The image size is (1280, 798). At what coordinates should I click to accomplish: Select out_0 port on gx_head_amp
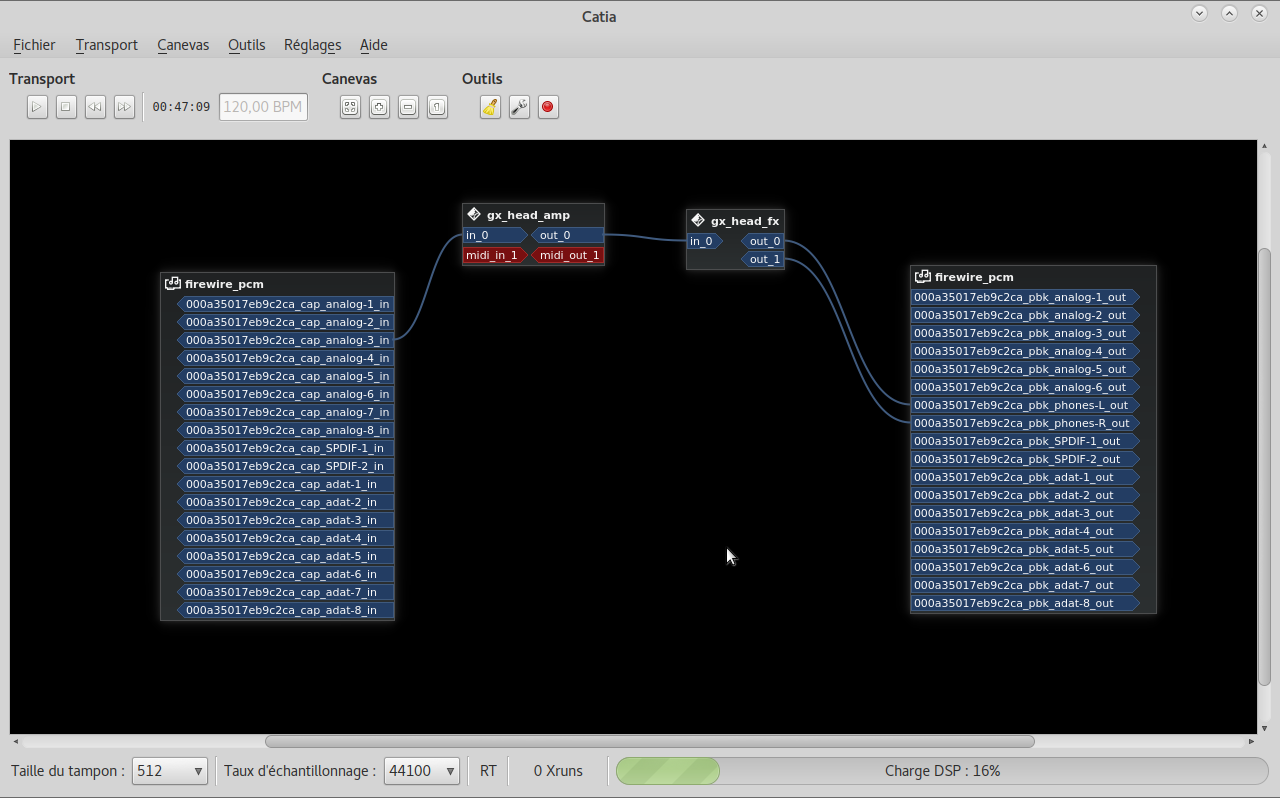coord(567,236)
